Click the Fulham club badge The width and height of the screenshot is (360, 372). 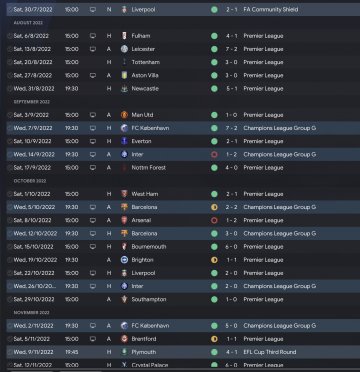tap(124, 36)
